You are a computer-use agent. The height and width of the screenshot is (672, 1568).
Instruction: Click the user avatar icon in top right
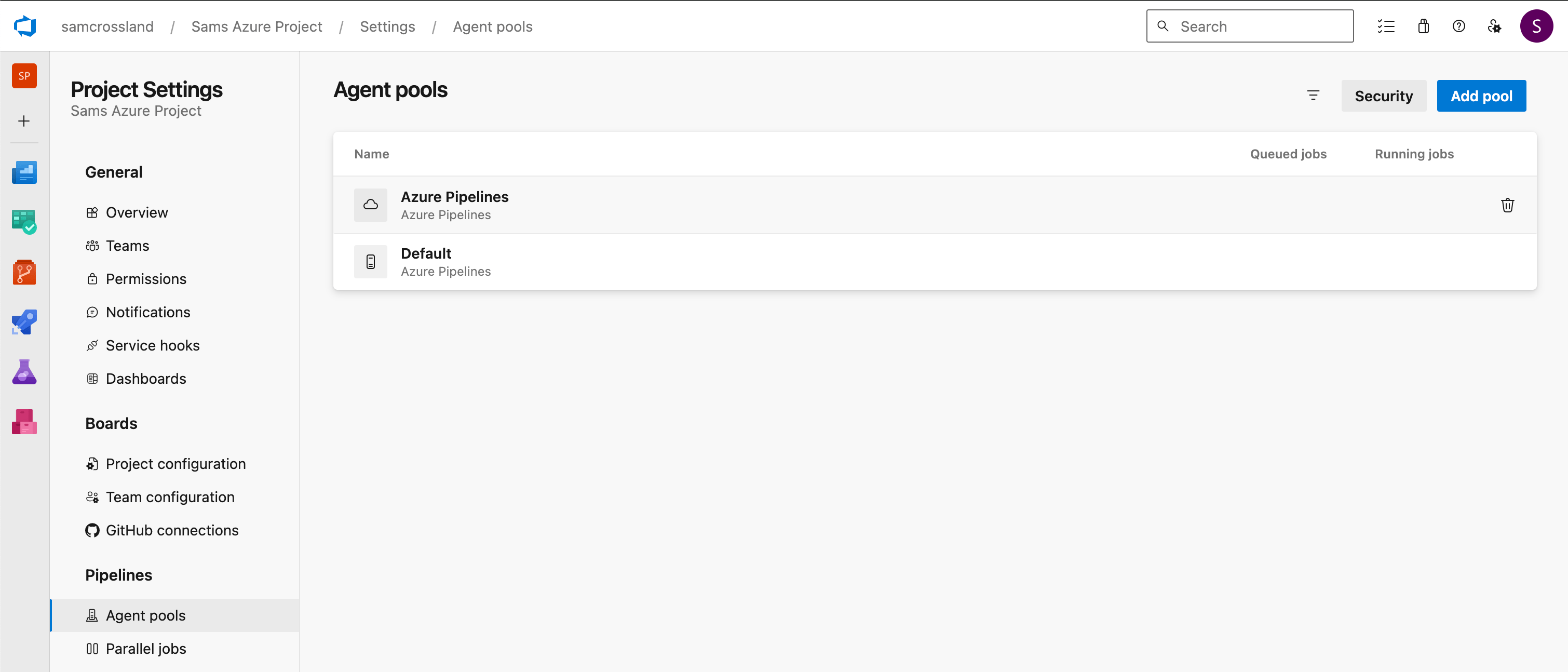click(x=1537, y=27)
